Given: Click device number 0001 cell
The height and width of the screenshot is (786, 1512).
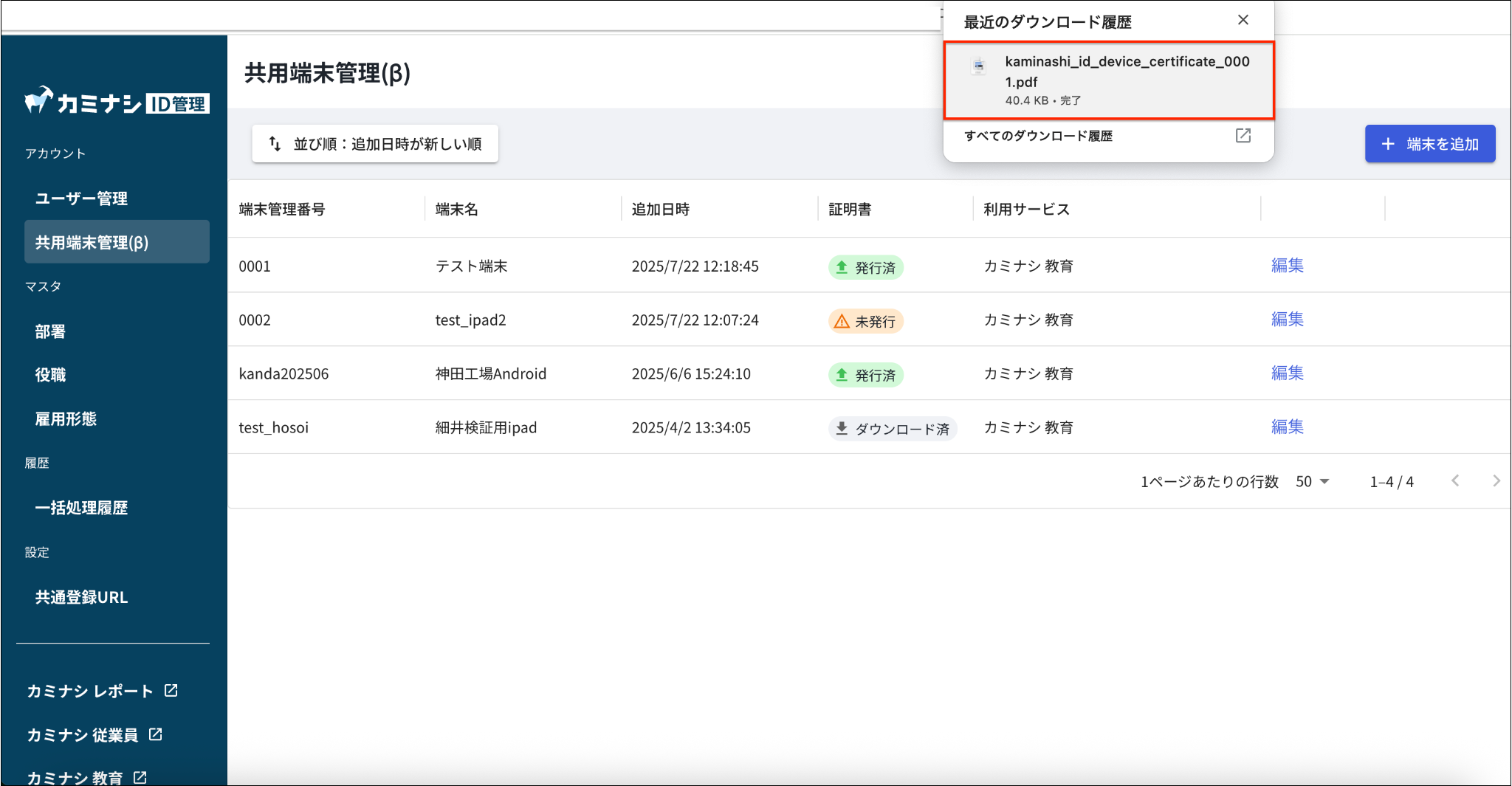Looking at the screenshot, I should click(x=255, y=266).
